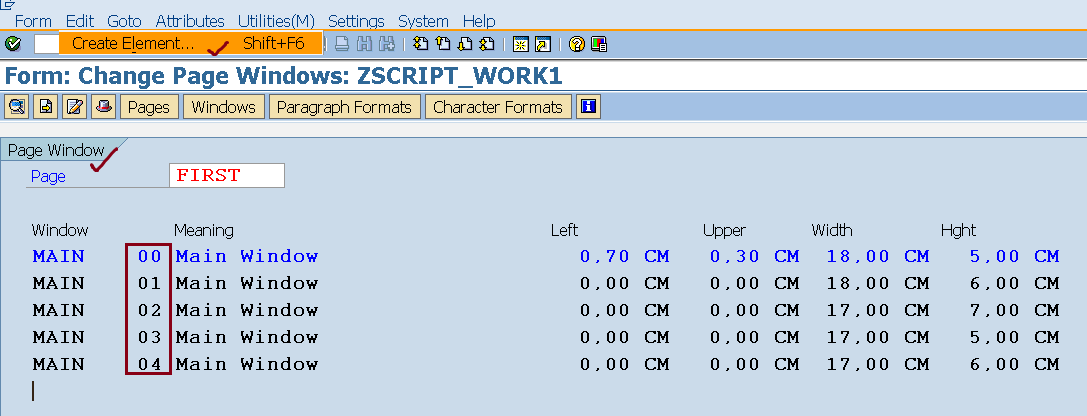
Task: Click the Create New Session icon
Action: coord(520,44)
